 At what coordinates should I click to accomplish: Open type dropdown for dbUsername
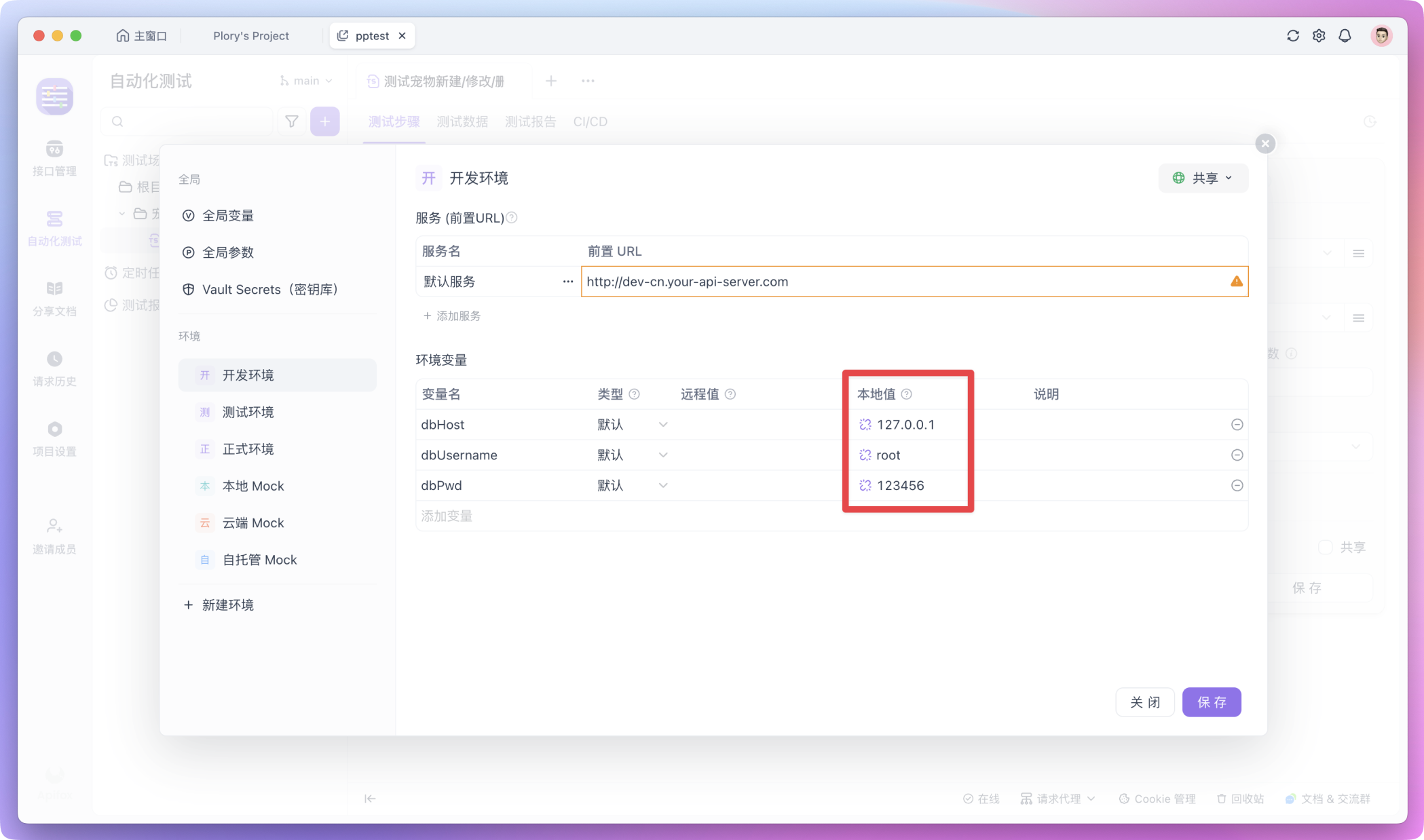(x=632, y=455)
